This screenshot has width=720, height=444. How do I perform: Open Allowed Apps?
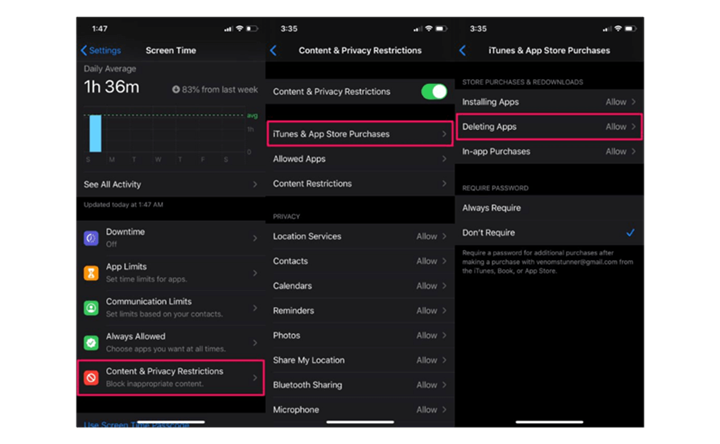point(360,159)
